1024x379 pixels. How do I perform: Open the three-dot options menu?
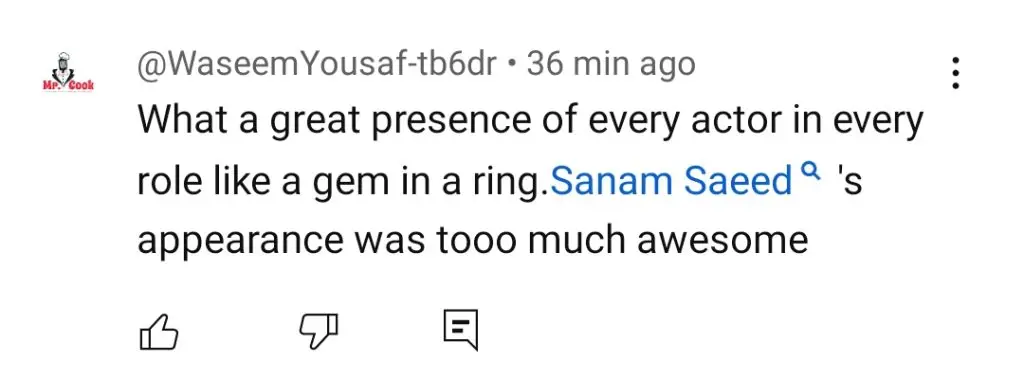[955, 73]
